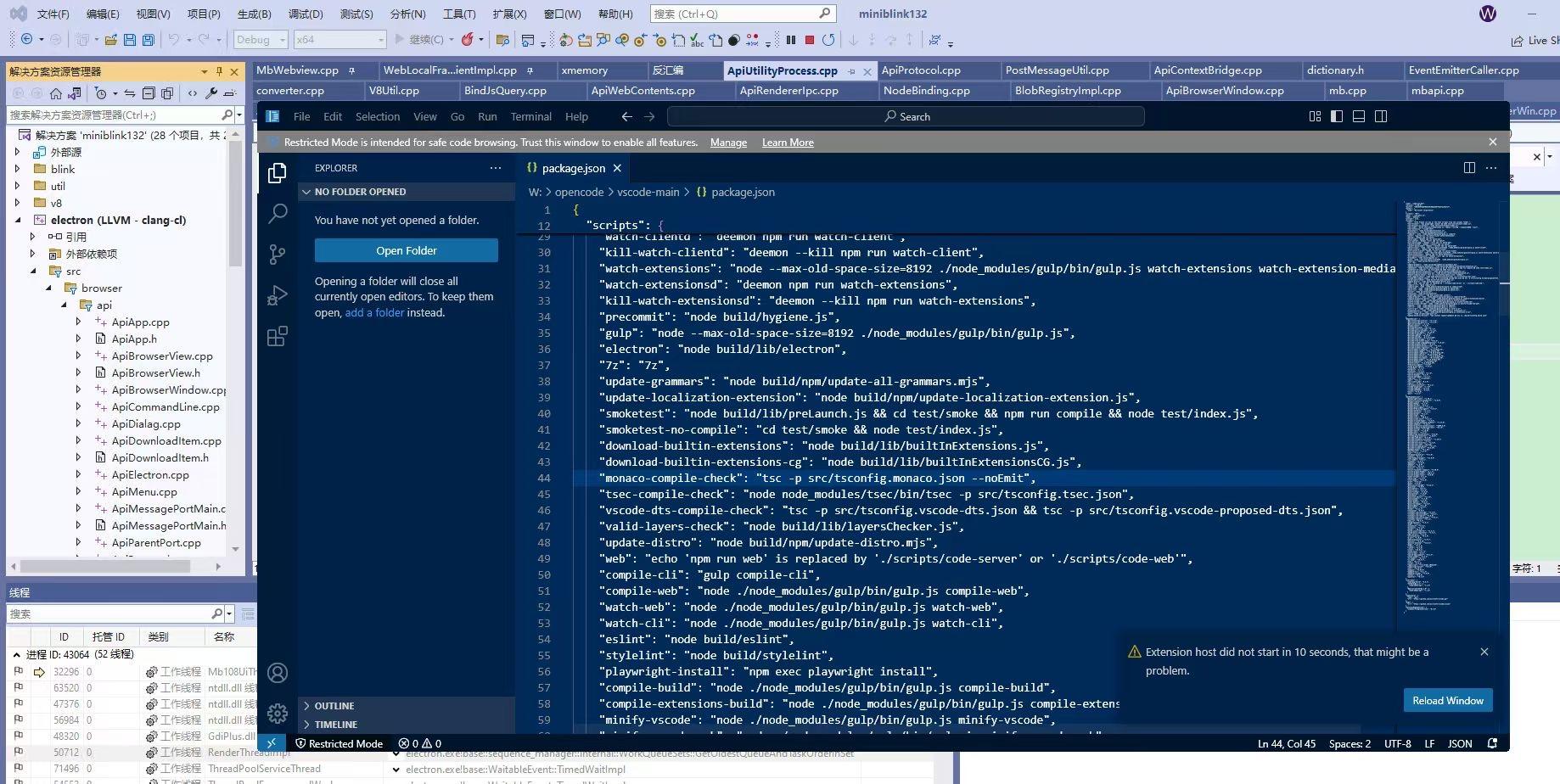Toggle the Primary Side Bar in VS Code

click(1337, 116)
